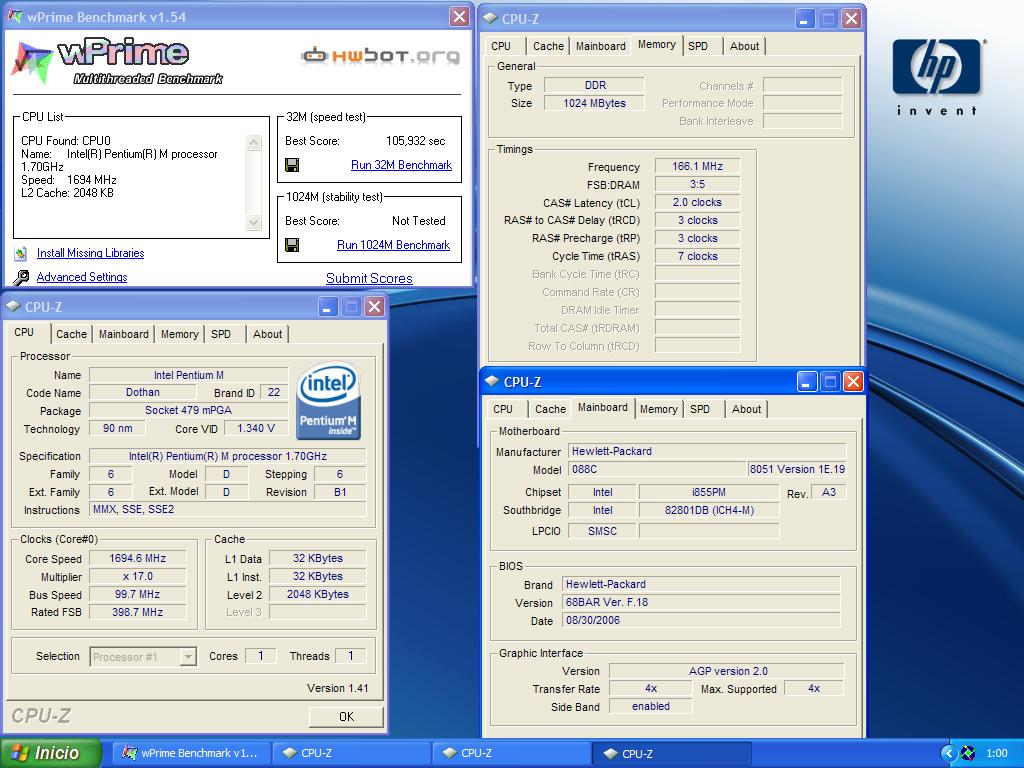
Task: Open About tab in CPU-Z CPU window
Action: click(268, 334)
